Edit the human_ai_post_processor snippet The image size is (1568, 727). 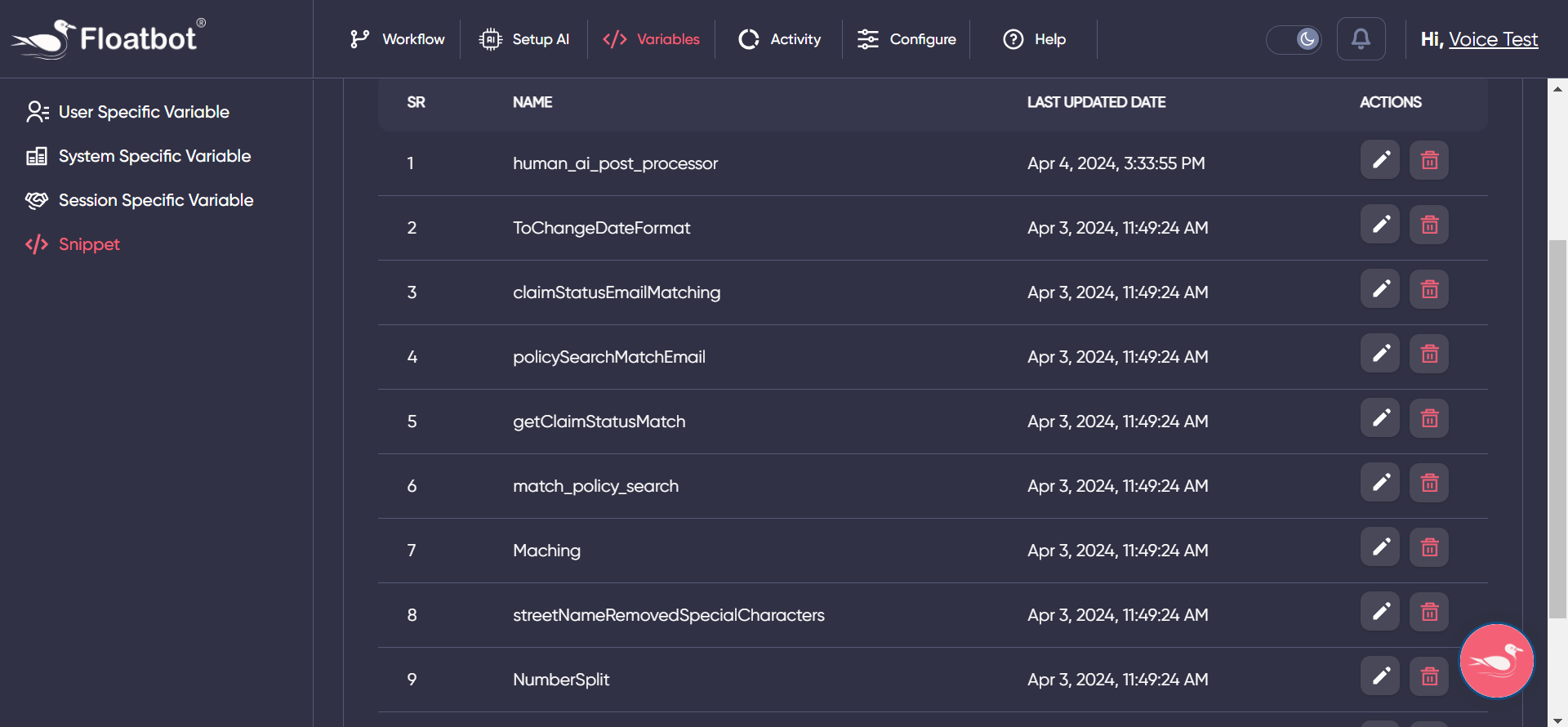click(1380, 160)
